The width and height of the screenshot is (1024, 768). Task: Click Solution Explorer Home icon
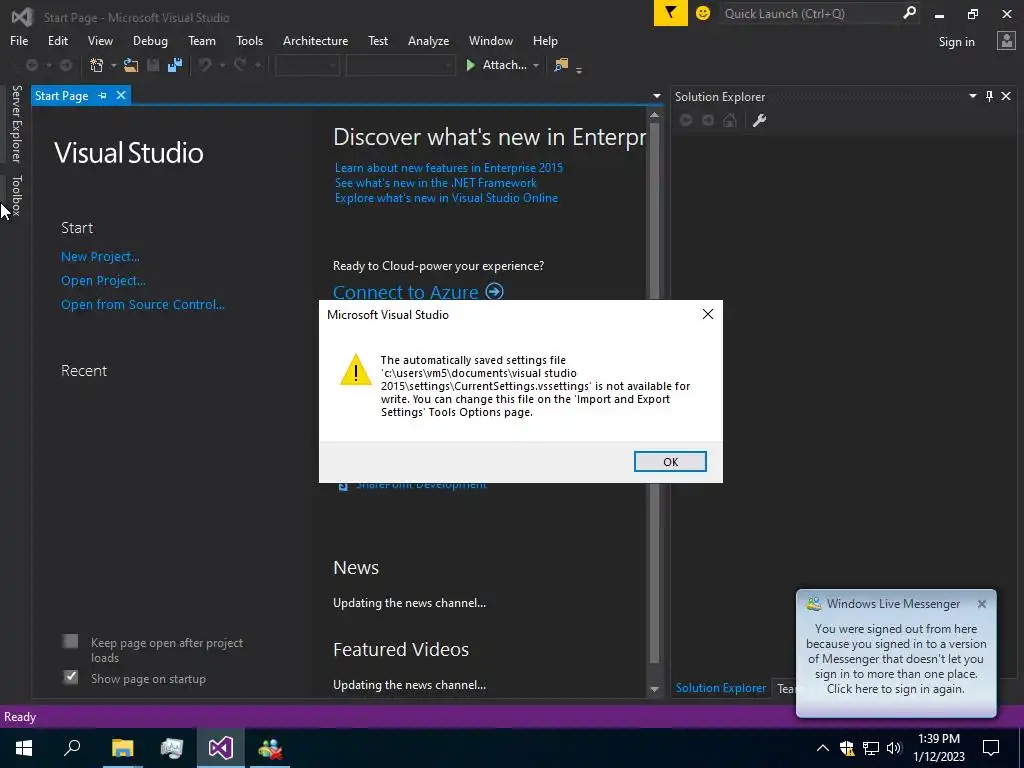729,120
